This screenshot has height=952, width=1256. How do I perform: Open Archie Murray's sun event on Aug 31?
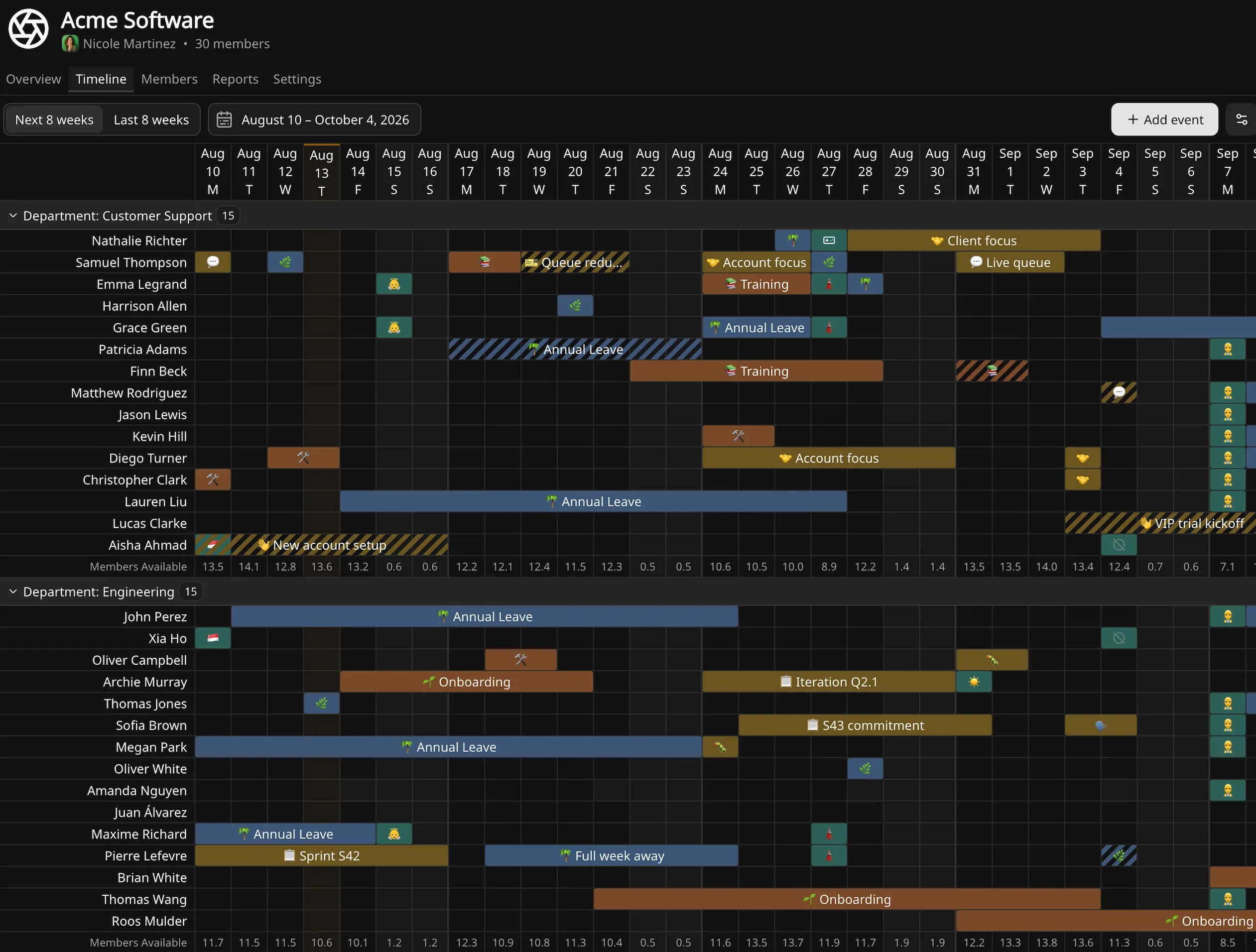tap(974, 682)
